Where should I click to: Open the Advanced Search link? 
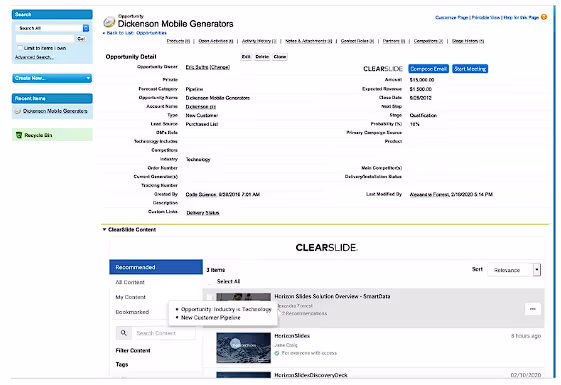tap(34, 57)
